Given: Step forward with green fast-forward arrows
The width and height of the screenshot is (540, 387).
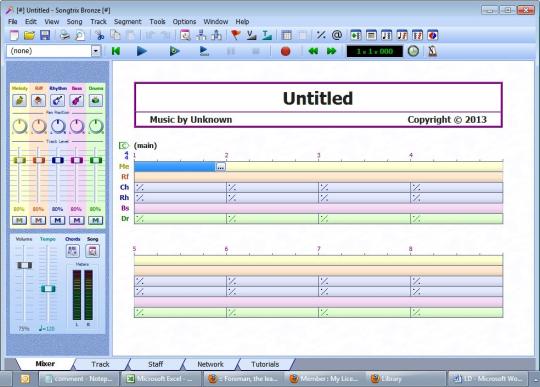Looking at the screenshot, I should (331, 51).
